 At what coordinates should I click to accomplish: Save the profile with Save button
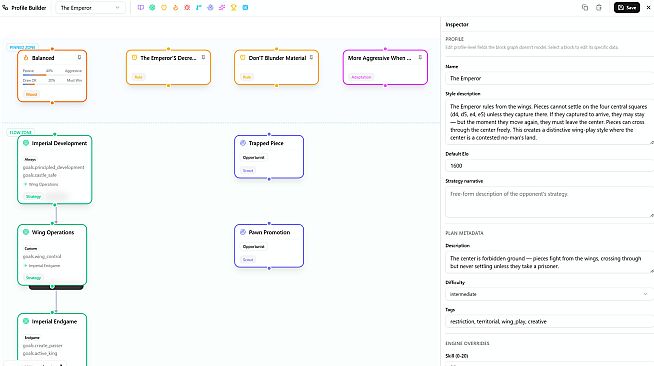(626, 8)
